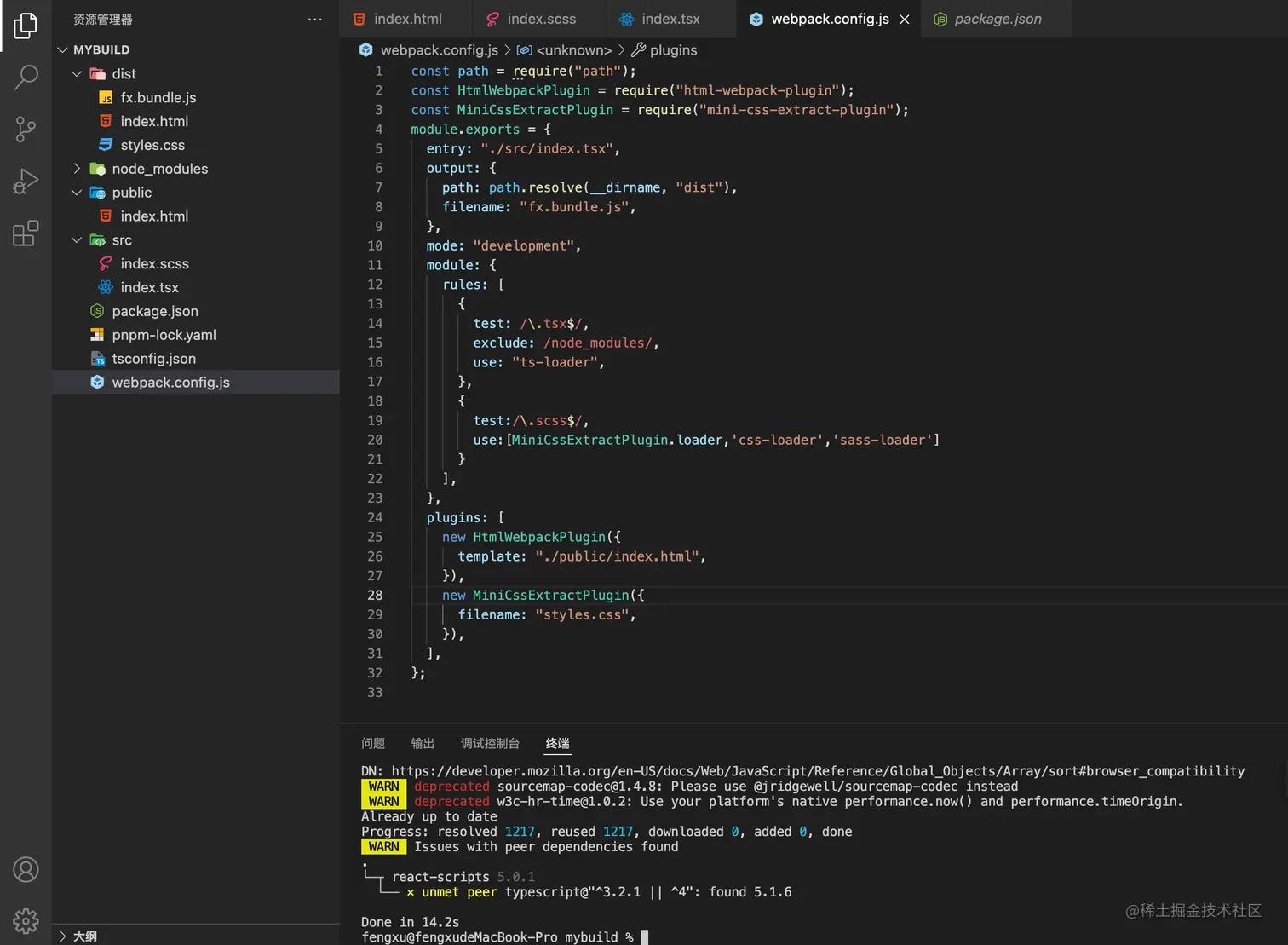Click the <unknown> breadcrumb segment

coord(573,50)
